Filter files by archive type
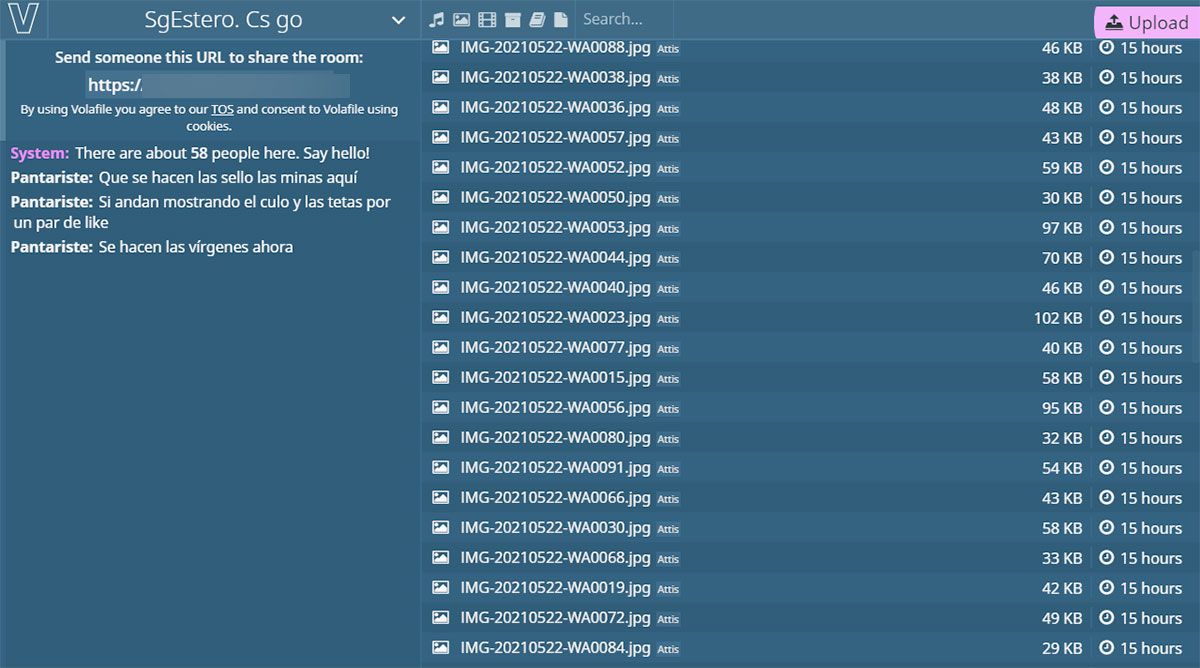This screenshot has height=668, width=1200. pos(512,20)
